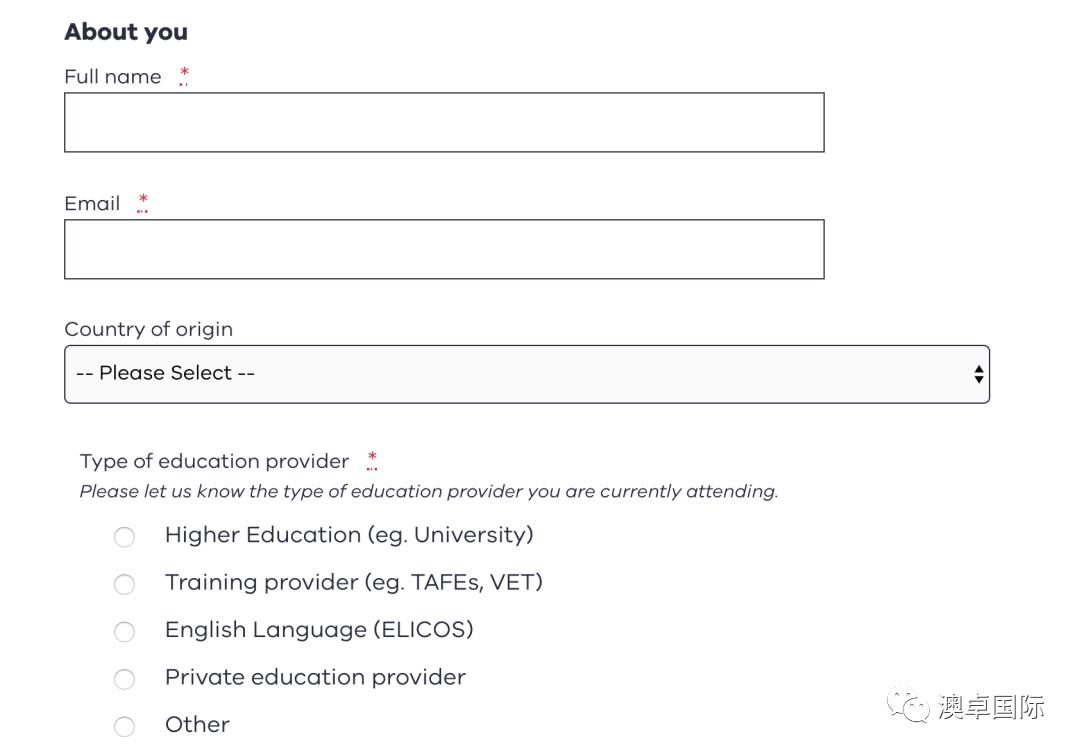Click the required asterisk next to Full name
1080x755 pixels.
click(x=184, y=74)
